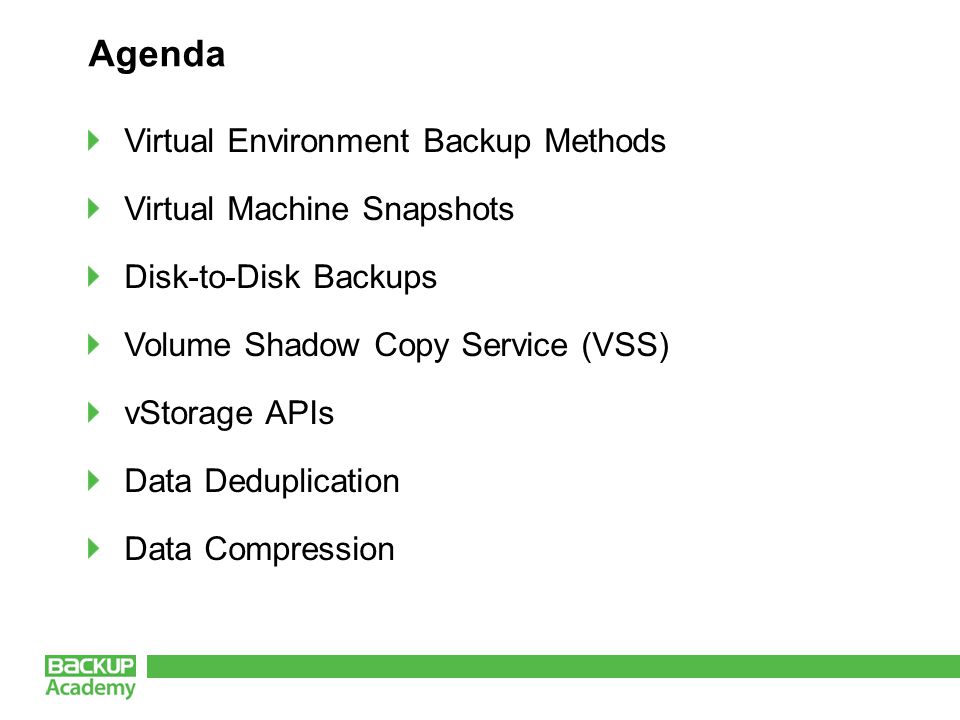Select the Data Compression item

(x=260, y=550)
